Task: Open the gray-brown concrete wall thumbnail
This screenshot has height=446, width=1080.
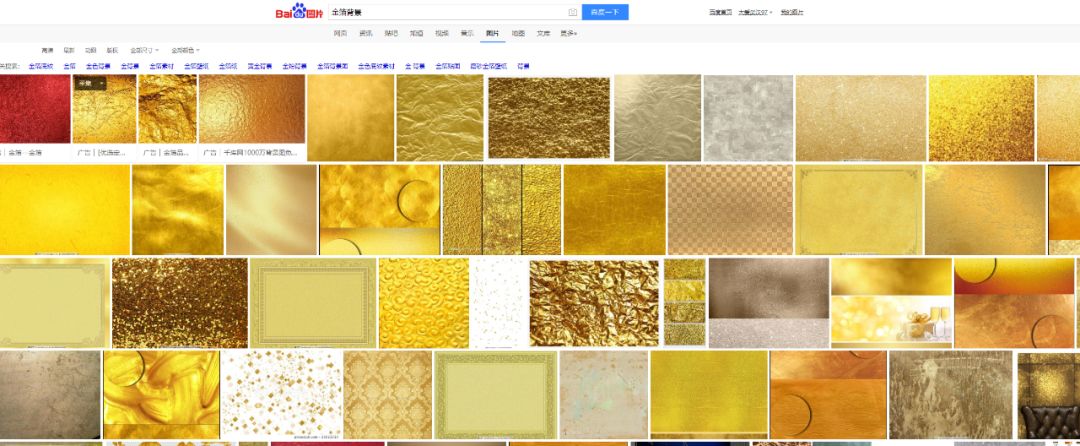Action: click(50, 395)
